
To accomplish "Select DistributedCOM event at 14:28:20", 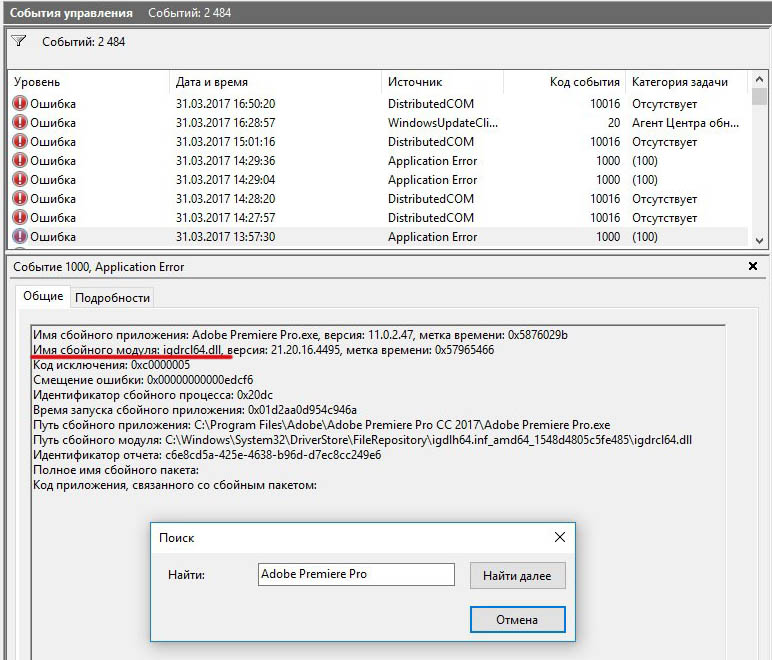I will click(378, 199).
